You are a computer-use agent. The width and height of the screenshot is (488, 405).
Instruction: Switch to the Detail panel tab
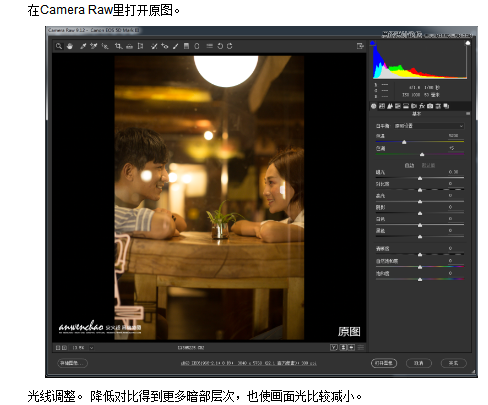point(390,106)
